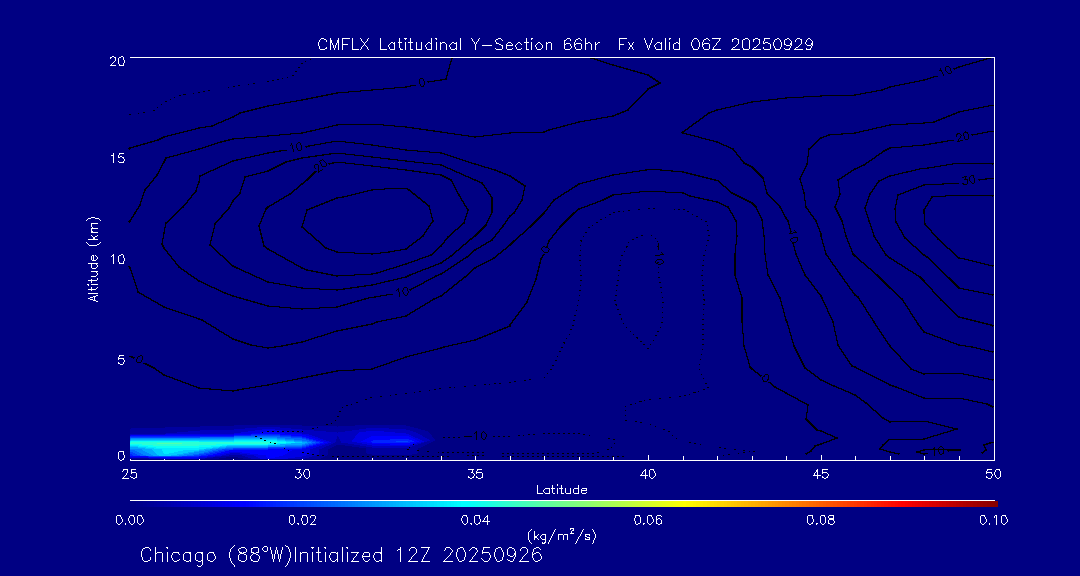Select latitude axis tick label '40'
The image size is (1080, 576).
tap(648, 473)
